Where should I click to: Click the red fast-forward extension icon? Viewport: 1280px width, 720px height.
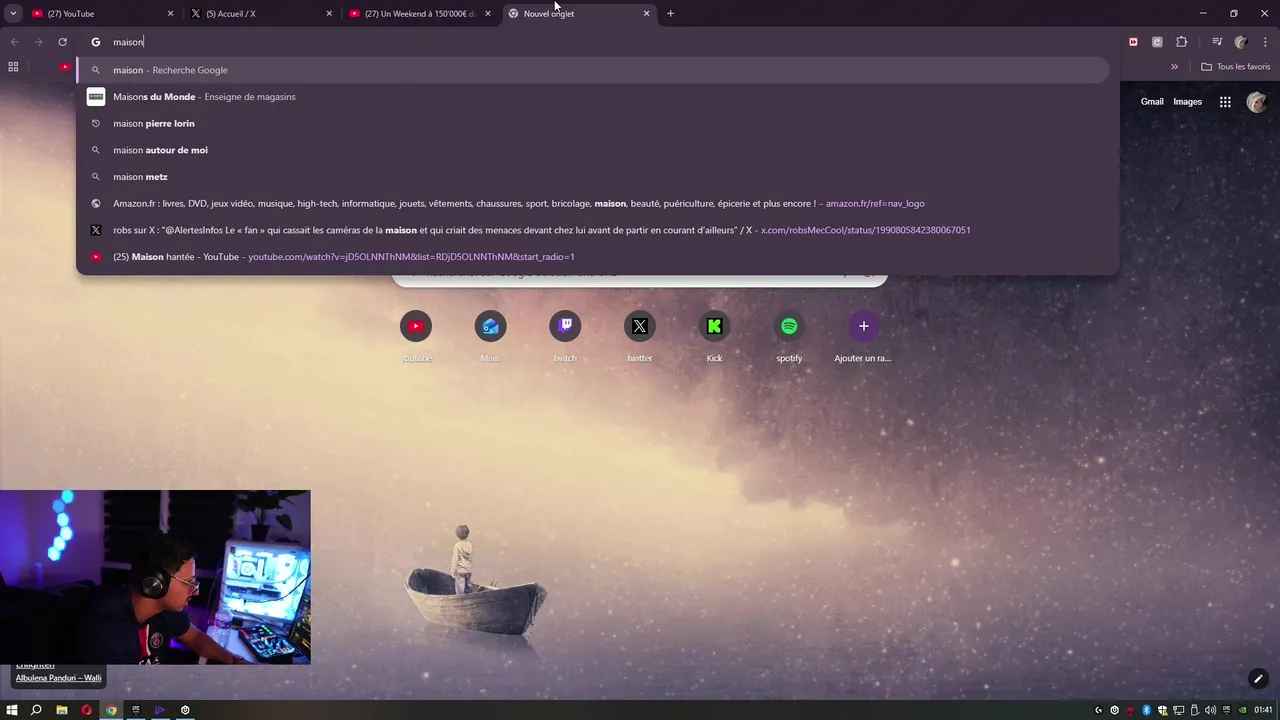pos(1133,42)
